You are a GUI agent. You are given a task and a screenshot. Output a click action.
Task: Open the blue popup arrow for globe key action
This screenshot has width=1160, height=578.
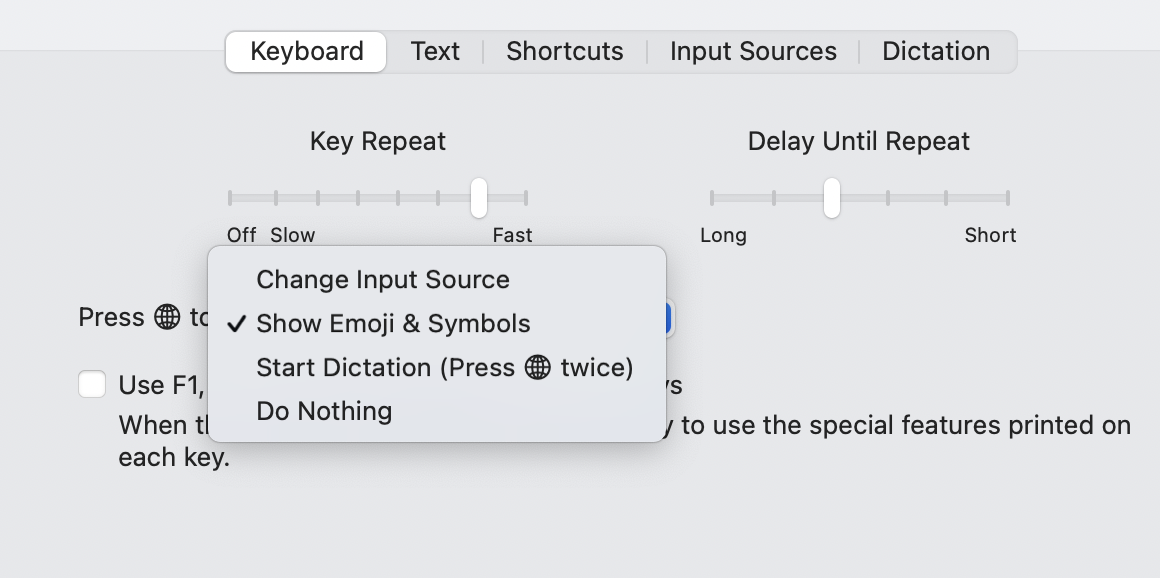pos(669,319)
